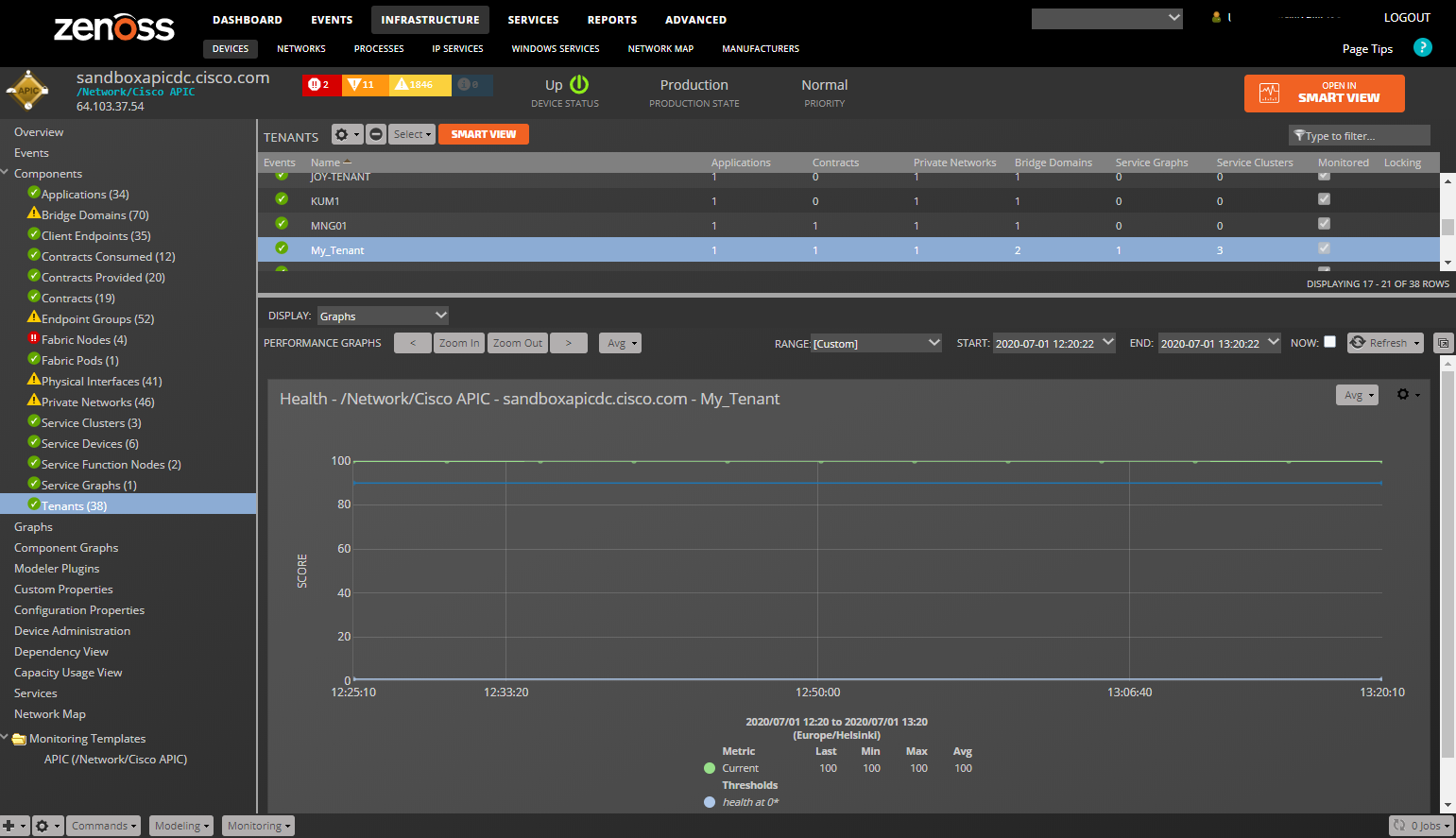This screenshot has width=1456, height=838.
Task: Click the Cisco APIC device icon
Action: point(29,91)
